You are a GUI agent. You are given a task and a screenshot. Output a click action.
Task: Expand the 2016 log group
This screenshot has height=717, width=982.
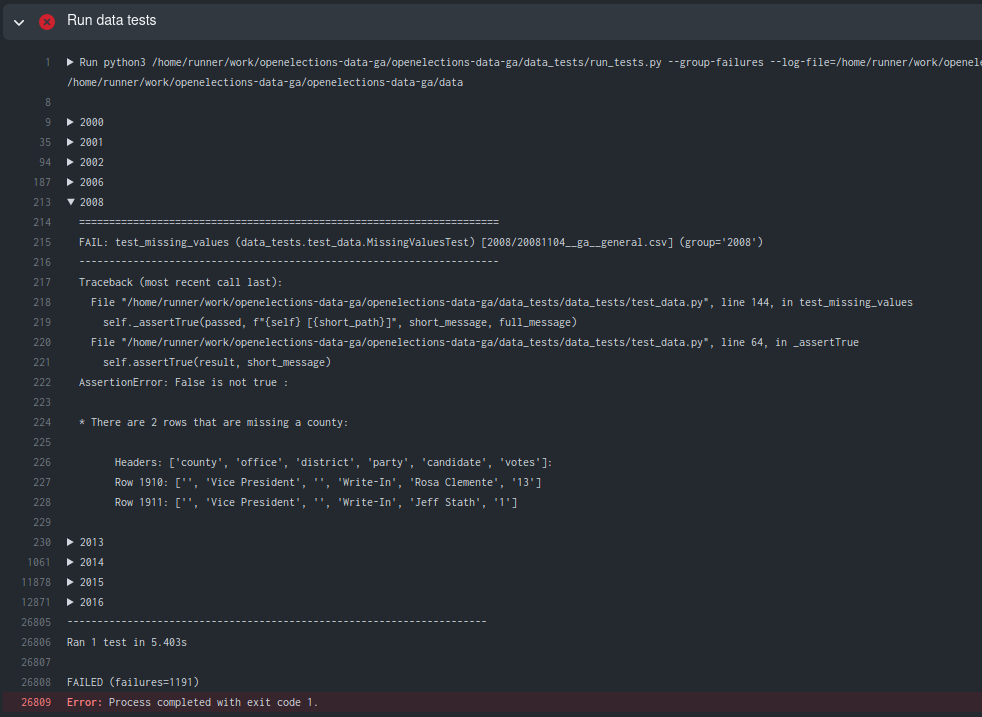coord(70,602)
